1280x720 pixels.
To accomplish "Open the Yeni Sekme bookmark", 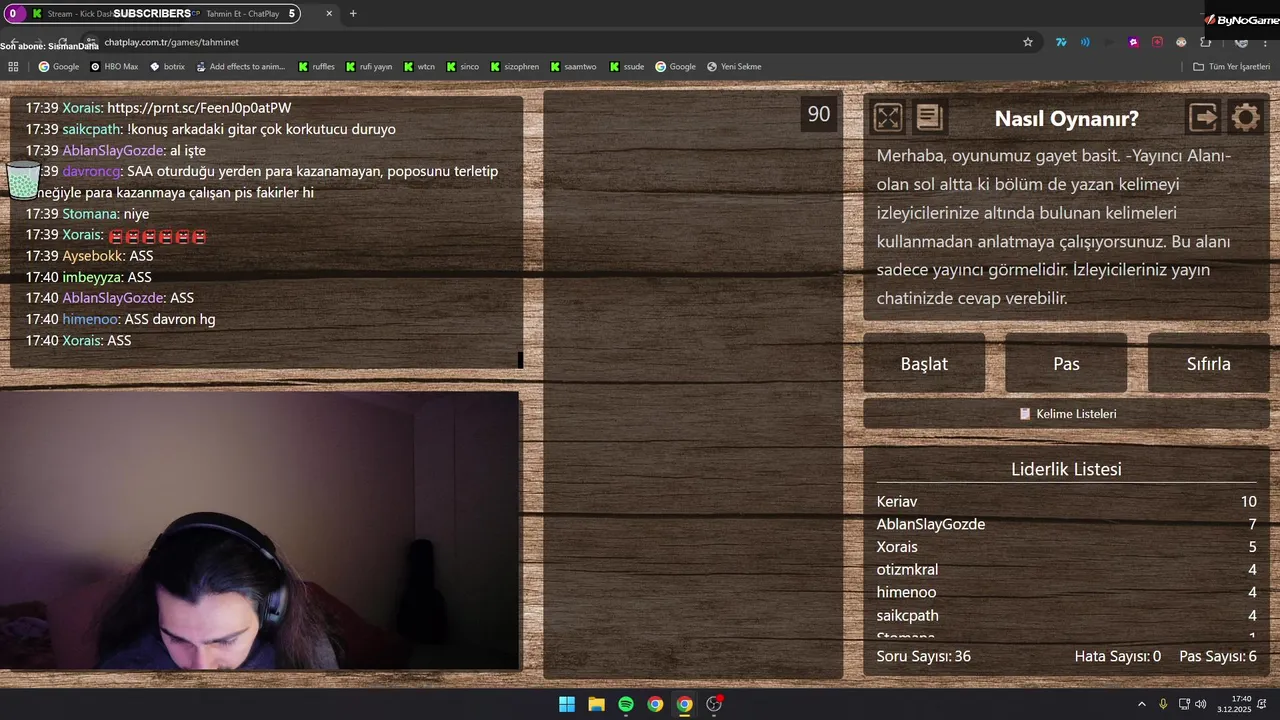I will coord(734,67).
